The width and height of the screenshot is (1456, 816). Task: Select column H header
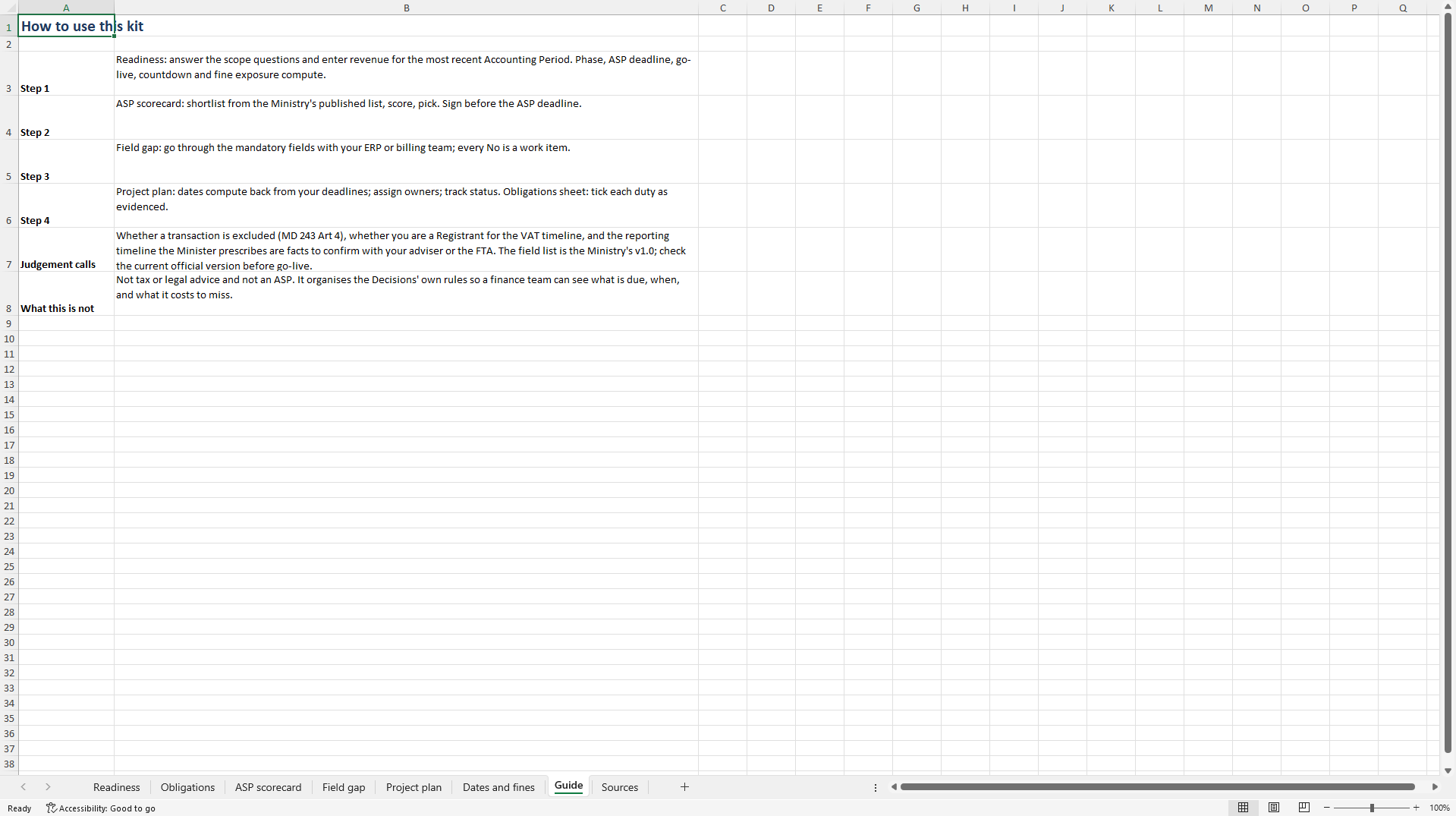(x=965, y=8)
